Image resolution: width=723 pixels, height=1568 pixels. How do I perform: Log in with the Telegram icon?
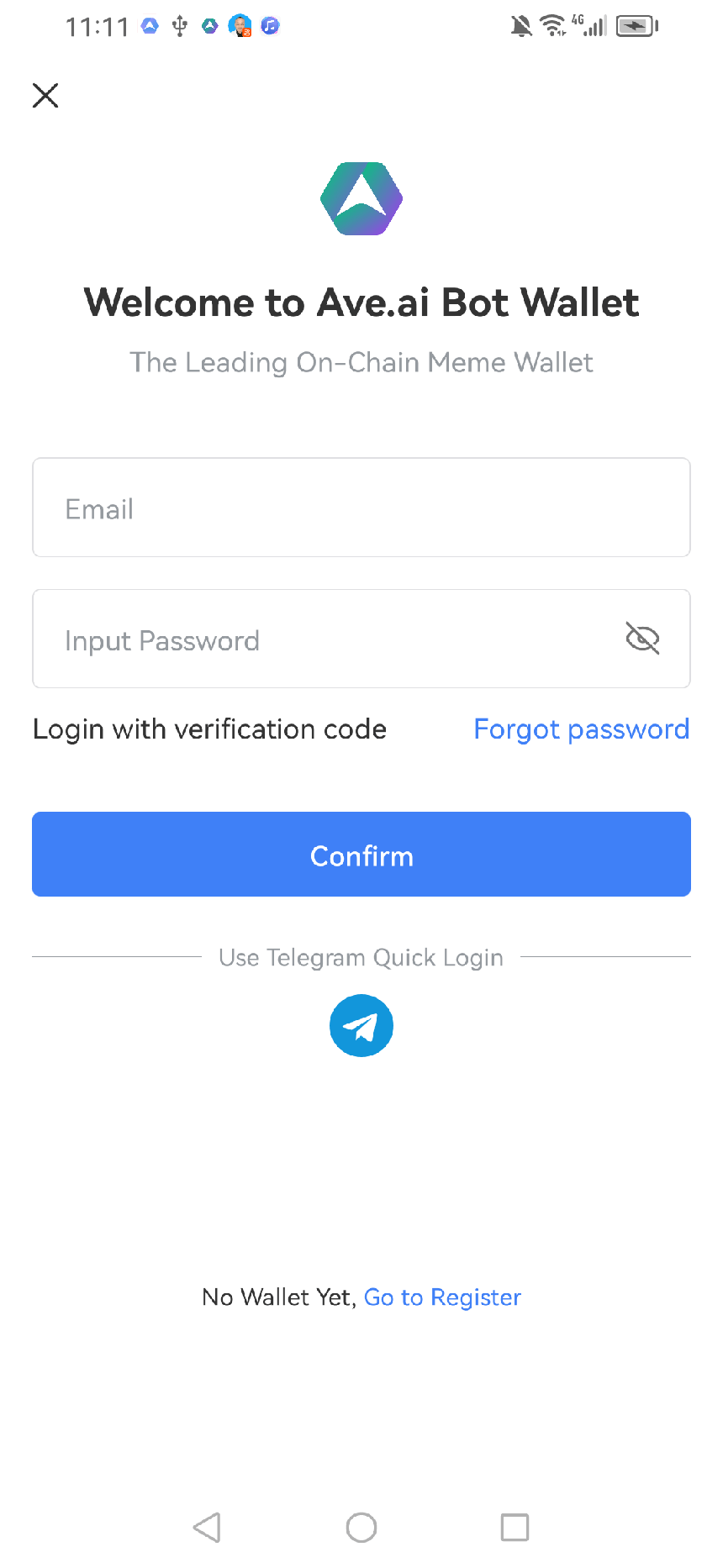coord(361,1025)
